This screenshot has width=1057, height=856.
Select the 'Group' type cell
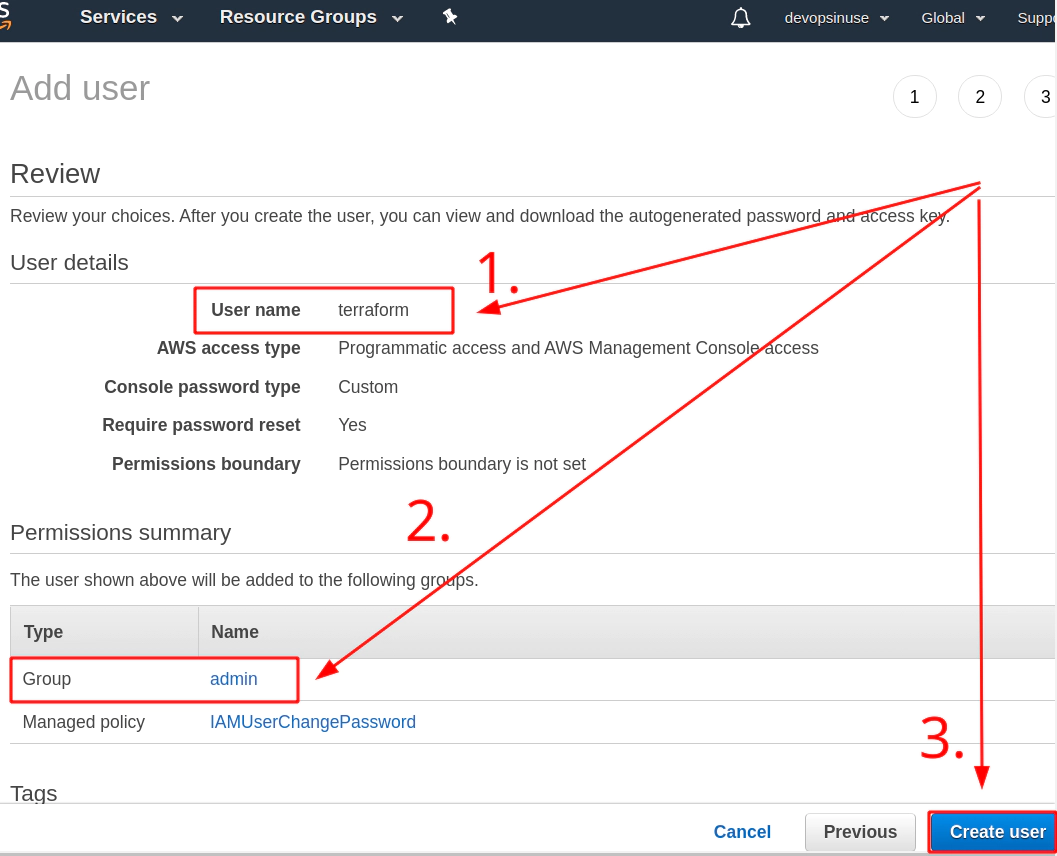[x=47, y=679]
